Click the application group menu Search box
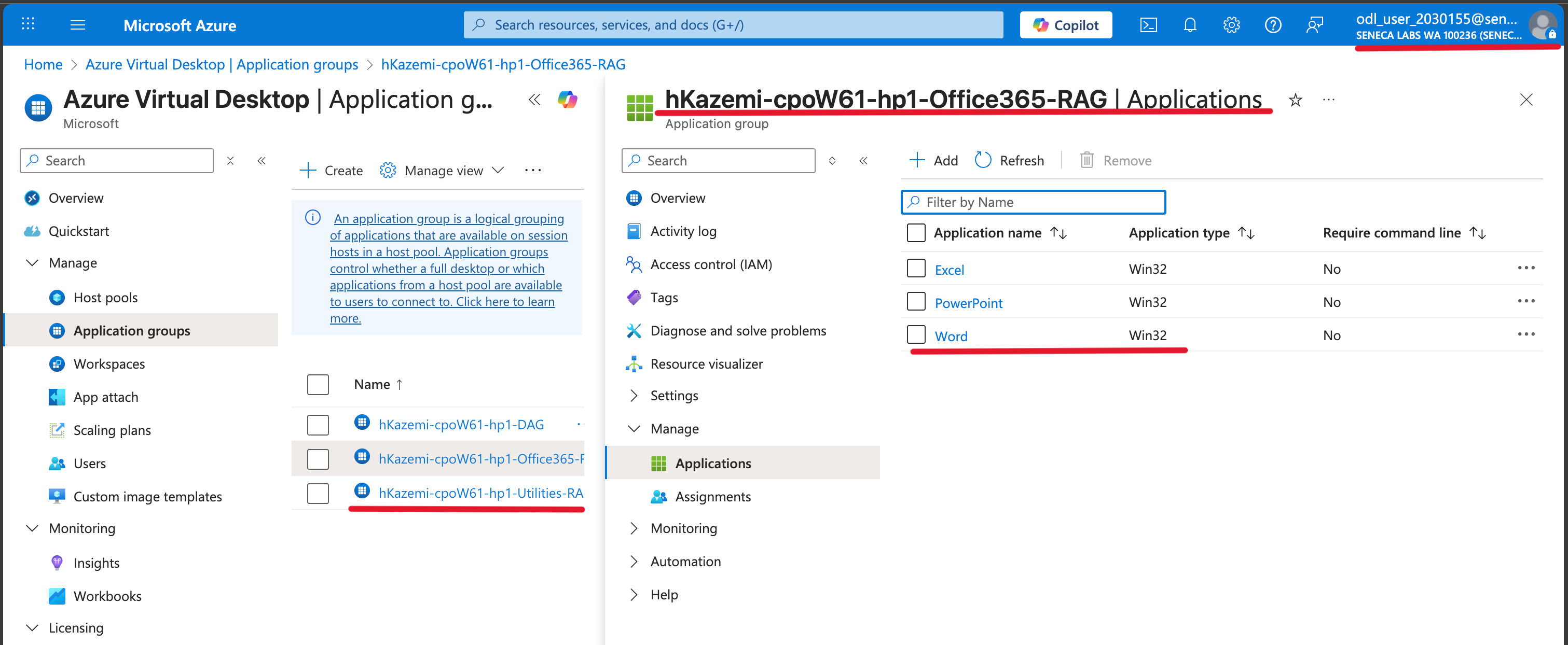1568x645 pixels. click(x=718, y=161)
